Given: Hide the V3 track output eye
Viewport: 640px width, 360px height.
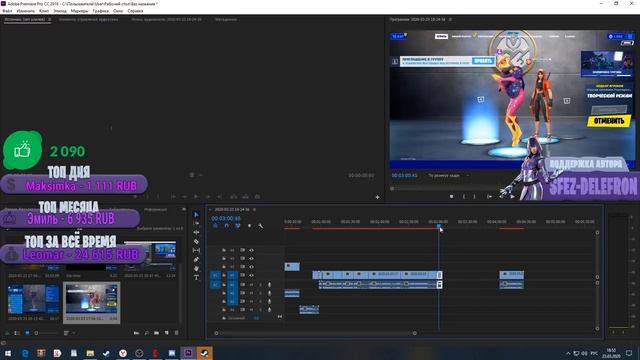Looking at the screenshot, I should [x=251, y=258].
